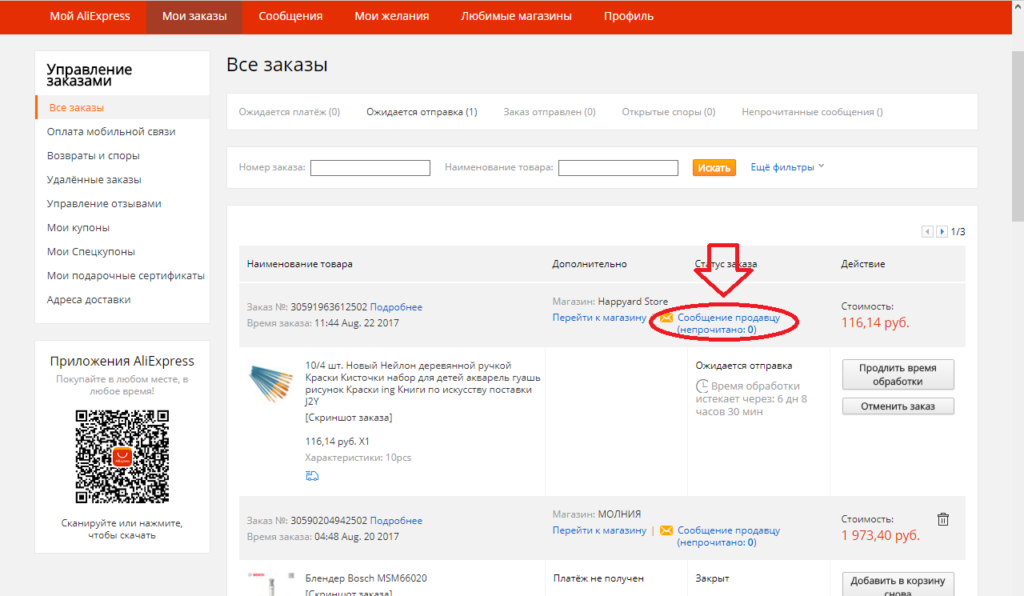Switch to Ожидается отправка (1) tab
Viewport: 1024px width, 596px height.
[421, 112]
